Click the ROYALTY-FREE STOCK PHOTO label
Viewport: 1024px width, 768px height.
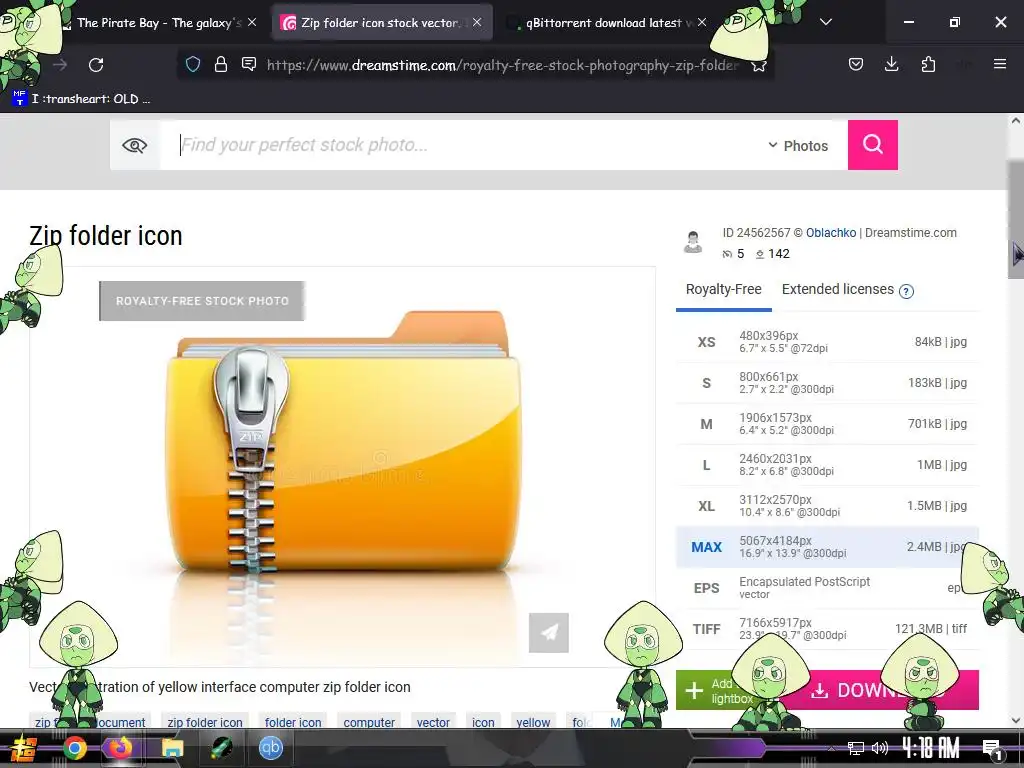[x=202, y=301]
